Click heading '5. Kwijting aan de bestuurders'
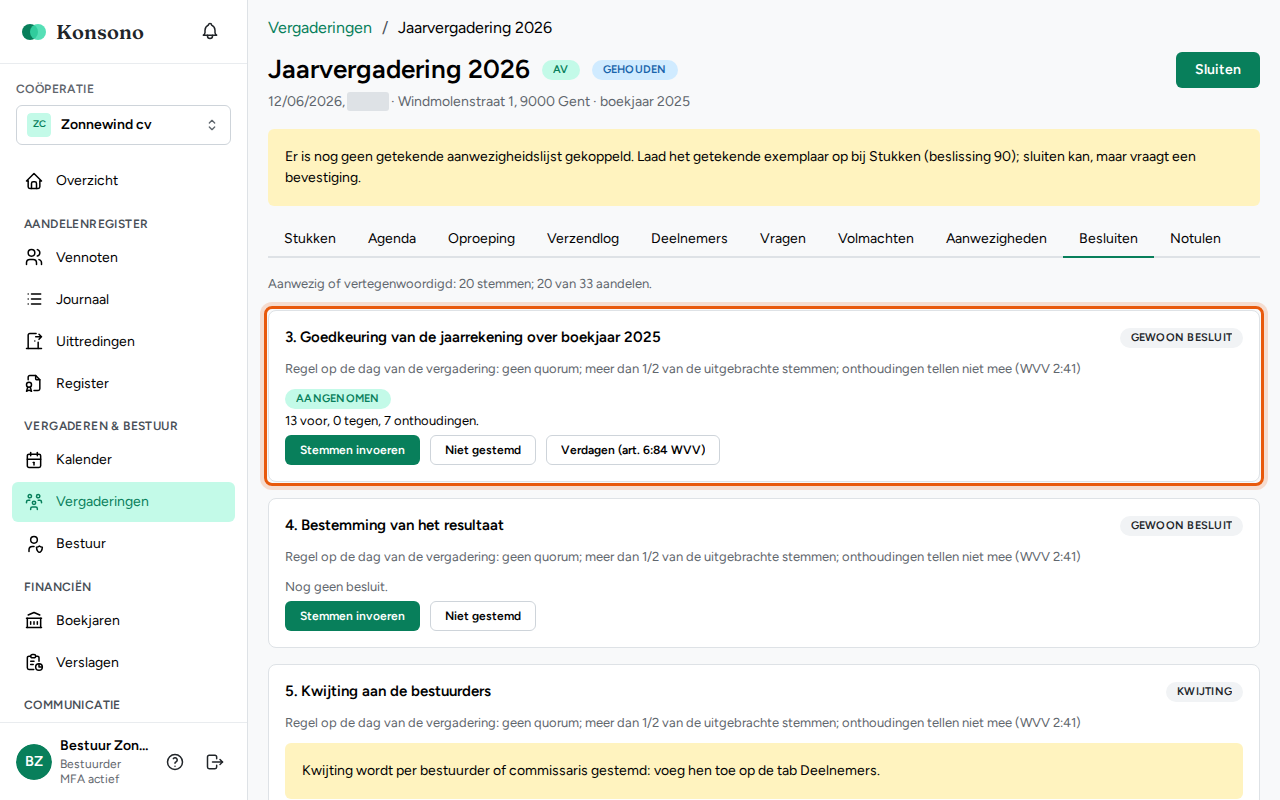1280x800 pixels. pyautogui.click(x=388, y=692)
